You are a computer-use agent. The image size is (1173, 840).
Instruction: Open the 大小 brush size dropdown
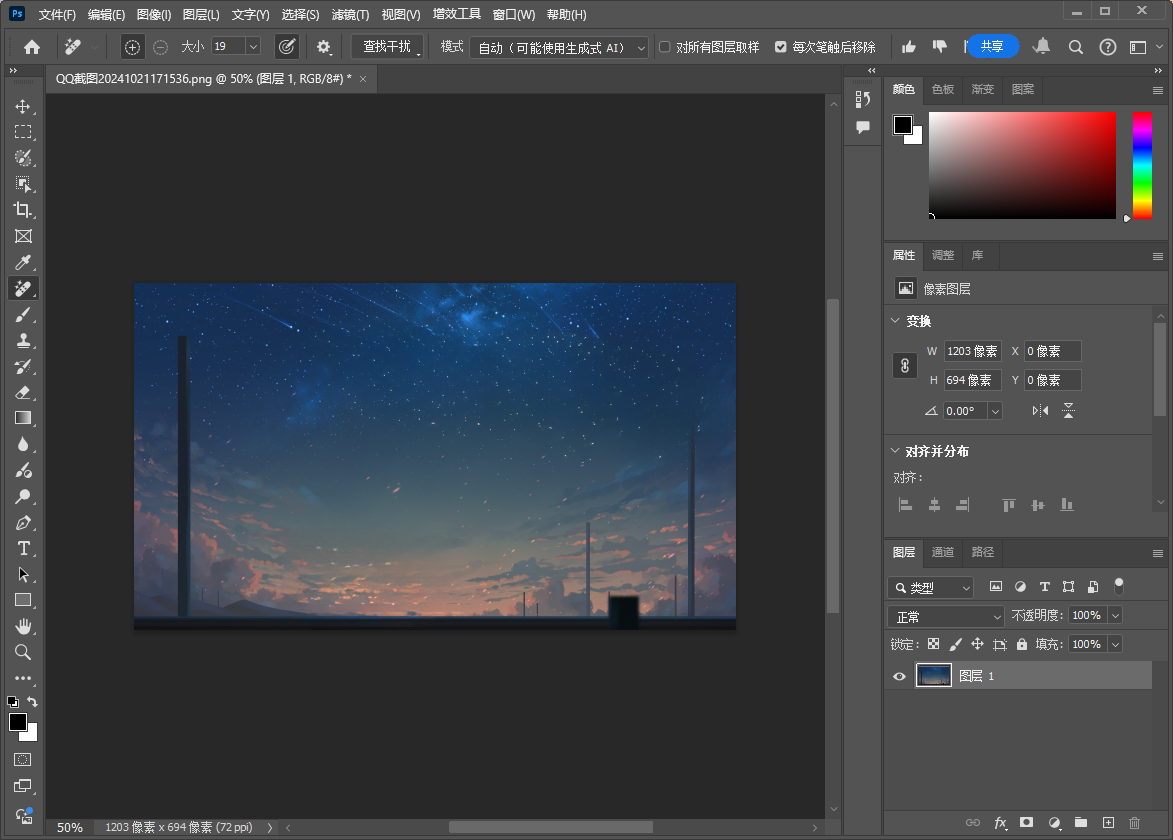[253, 46]
